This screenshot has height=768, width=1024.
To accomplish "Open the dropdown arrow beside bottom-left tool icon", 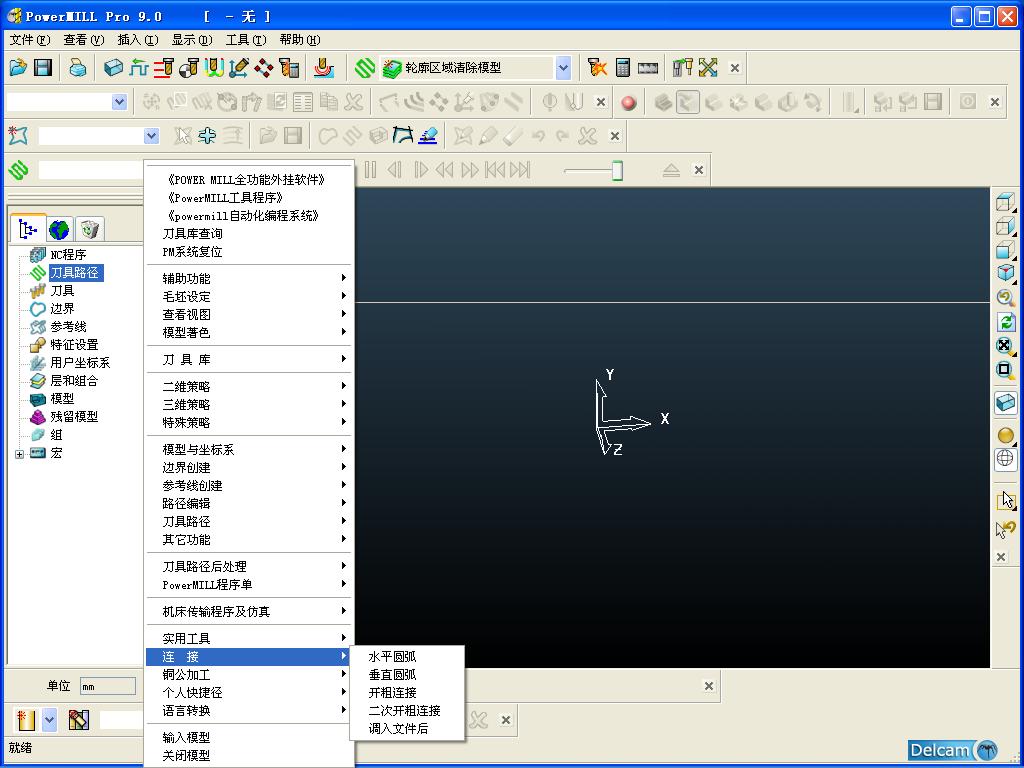I will click(x=50, y=720).
